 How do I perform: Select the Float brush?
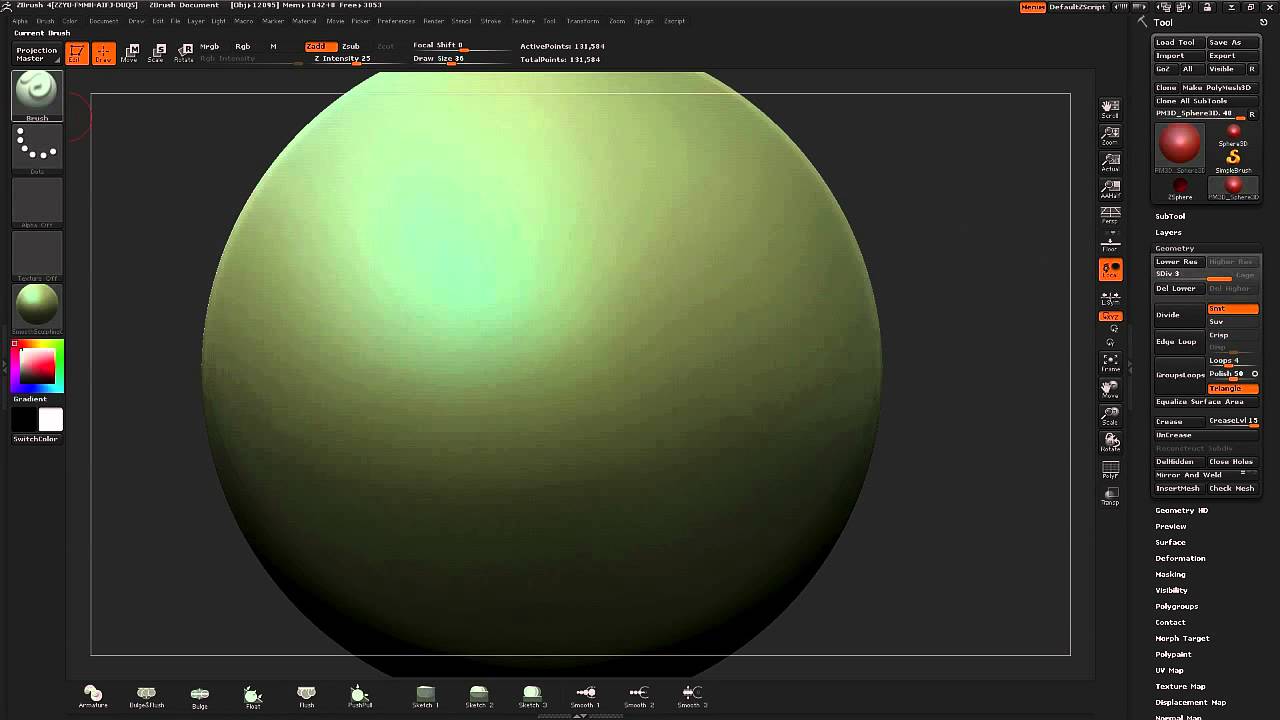253,697
